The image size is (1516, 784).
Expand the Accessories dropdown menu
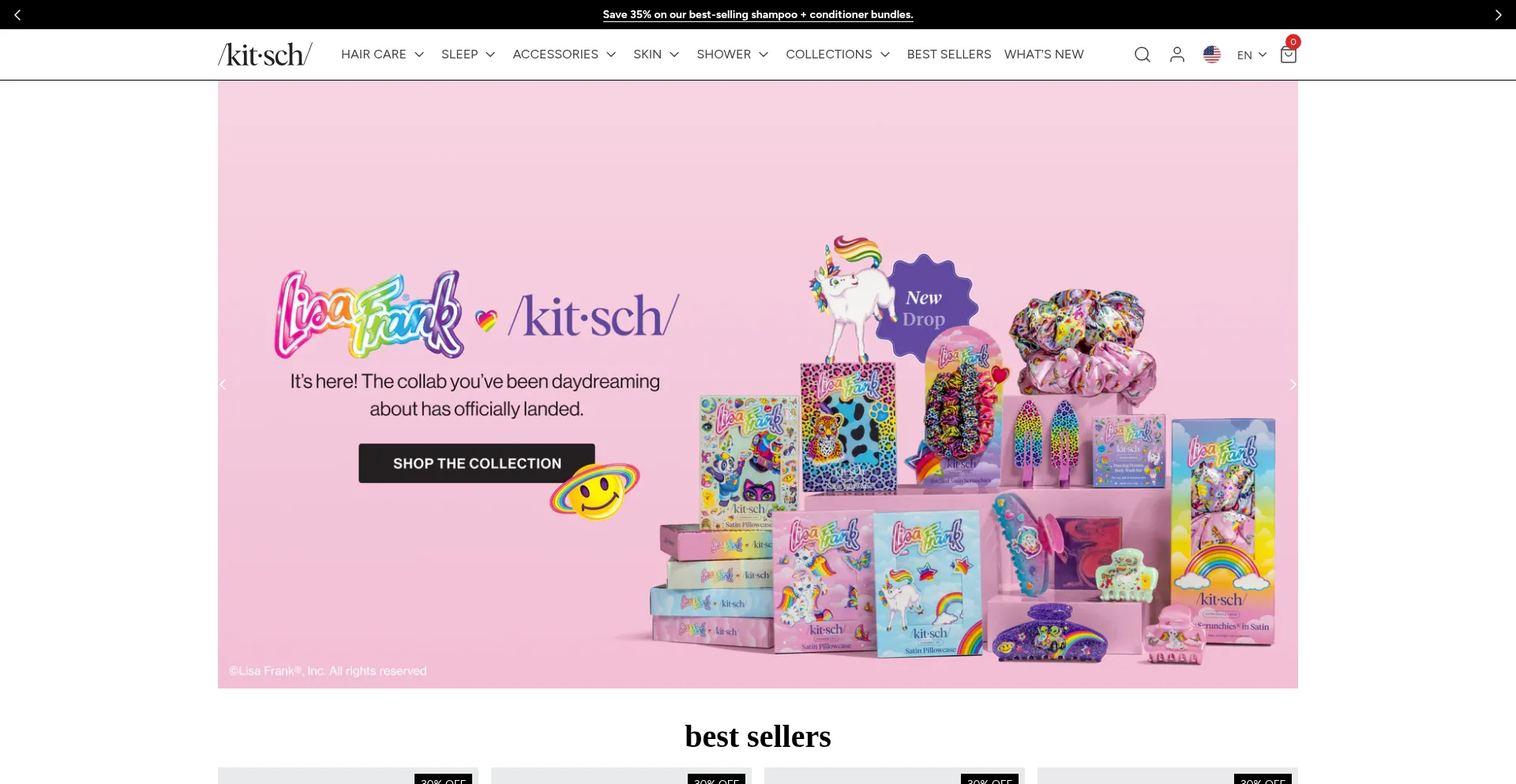[x=565, y=54]
